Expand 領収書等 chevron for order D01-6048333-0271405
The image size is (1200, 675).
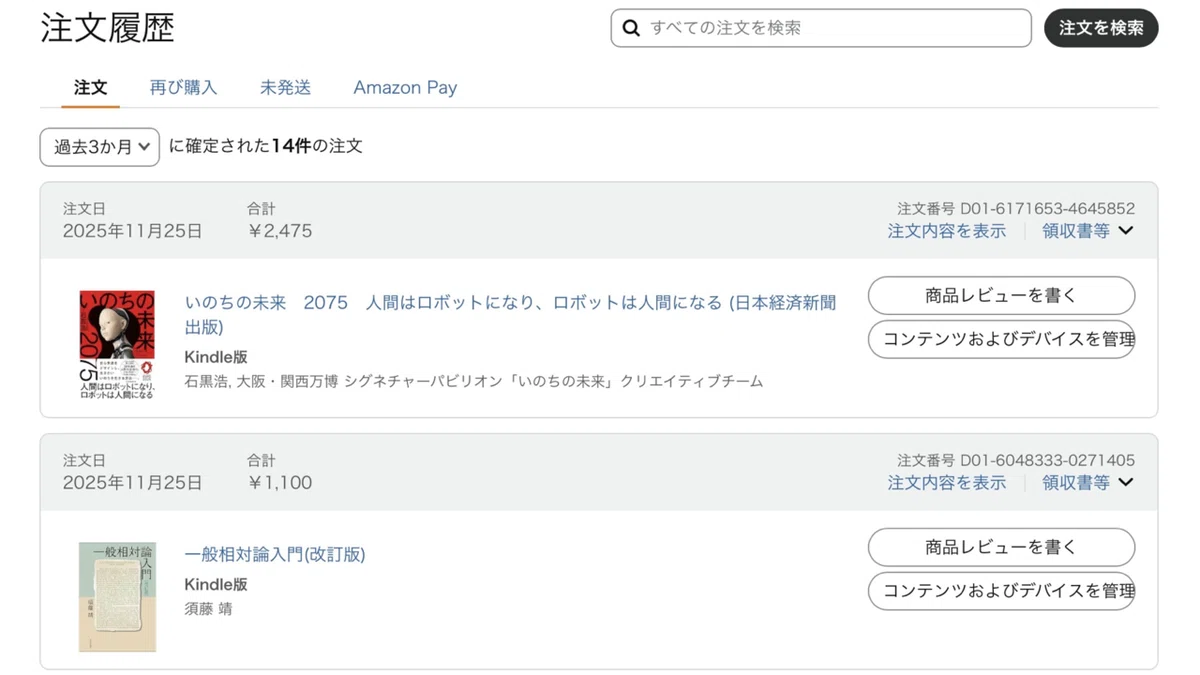point(1126,483)
